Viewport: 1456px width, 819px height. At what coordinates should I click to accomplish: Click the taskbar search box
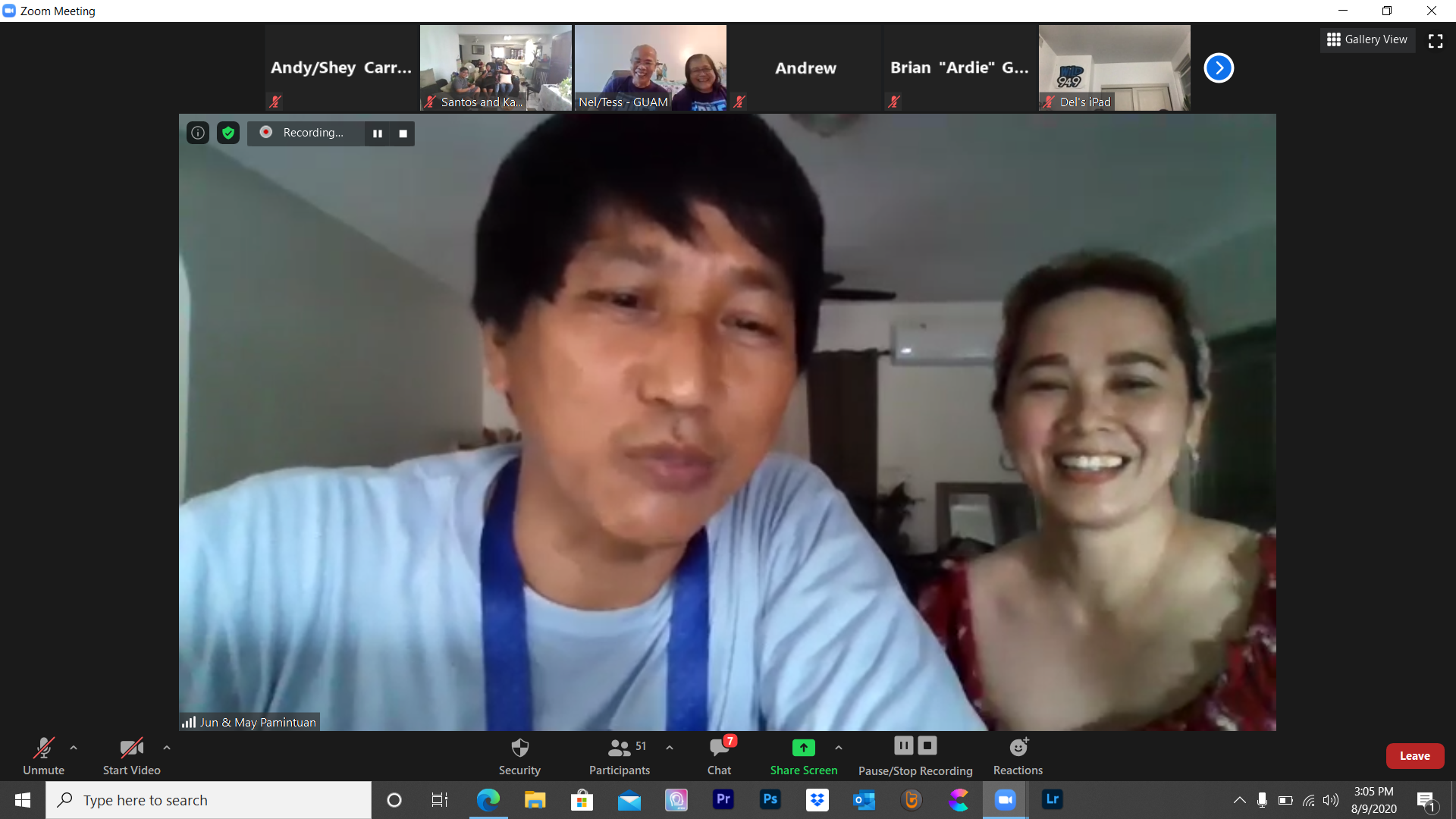[x=209, y=800]
